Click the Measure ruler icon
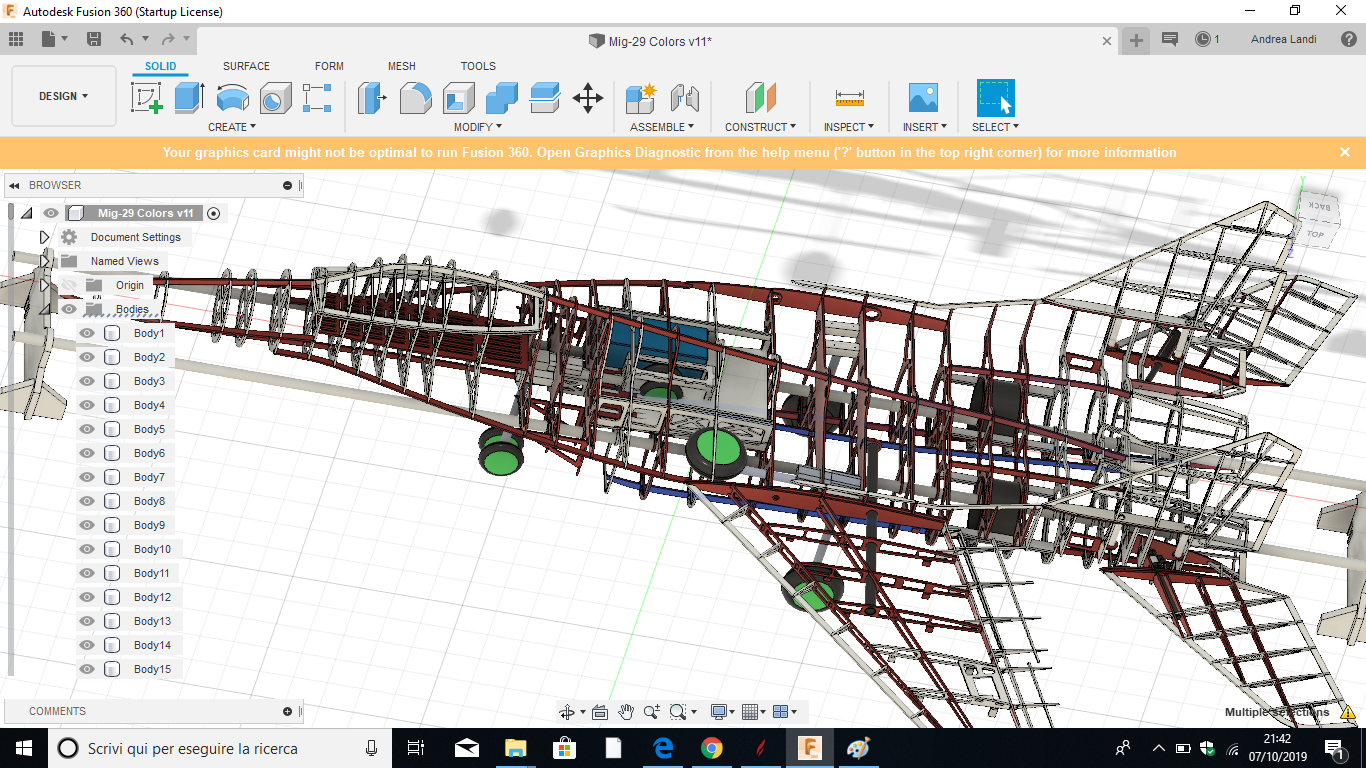Image resolution: width=1366 pixels, height=768 pixels. tap(849, 98)
